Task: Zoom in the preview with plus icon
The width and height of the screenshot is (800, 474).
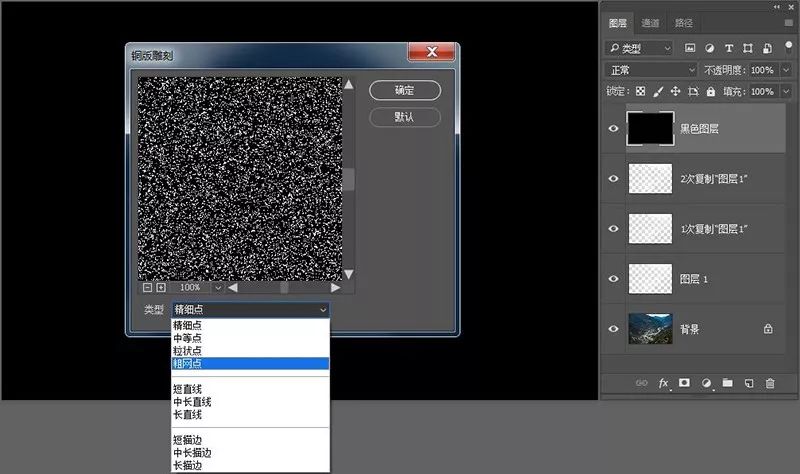Action: (x=161, y=288)
